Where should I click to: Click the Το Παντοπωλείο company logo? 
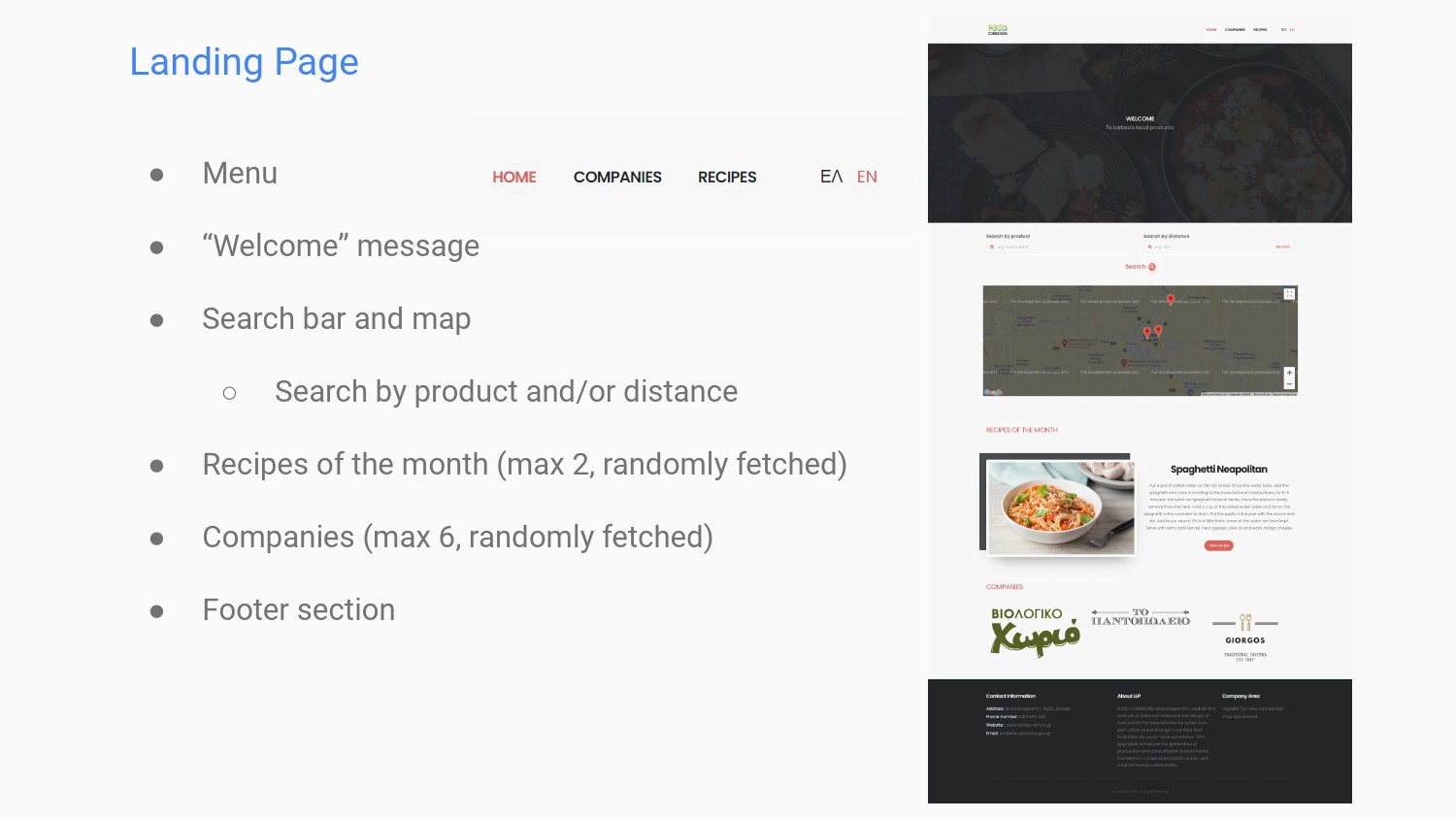pyautogui.click(x=1141, y=618)
